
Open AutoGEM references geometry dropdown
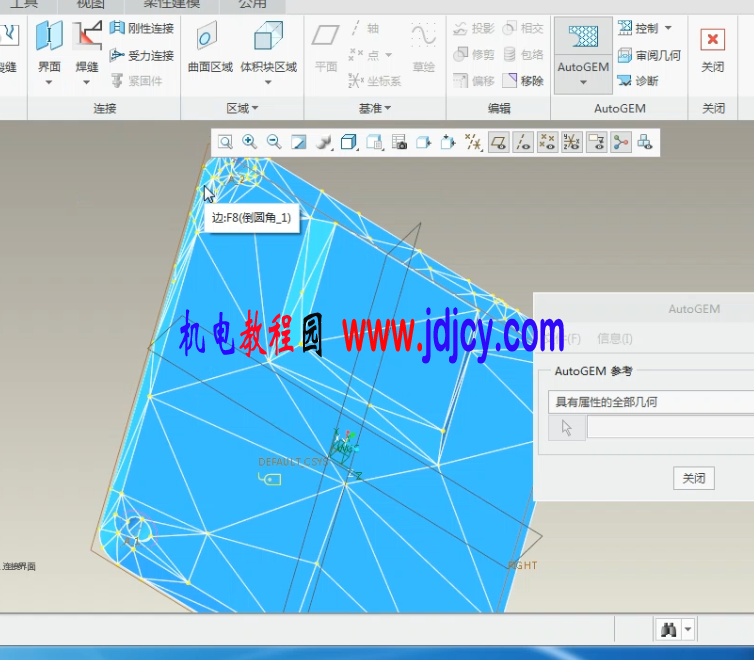point(651,402)
